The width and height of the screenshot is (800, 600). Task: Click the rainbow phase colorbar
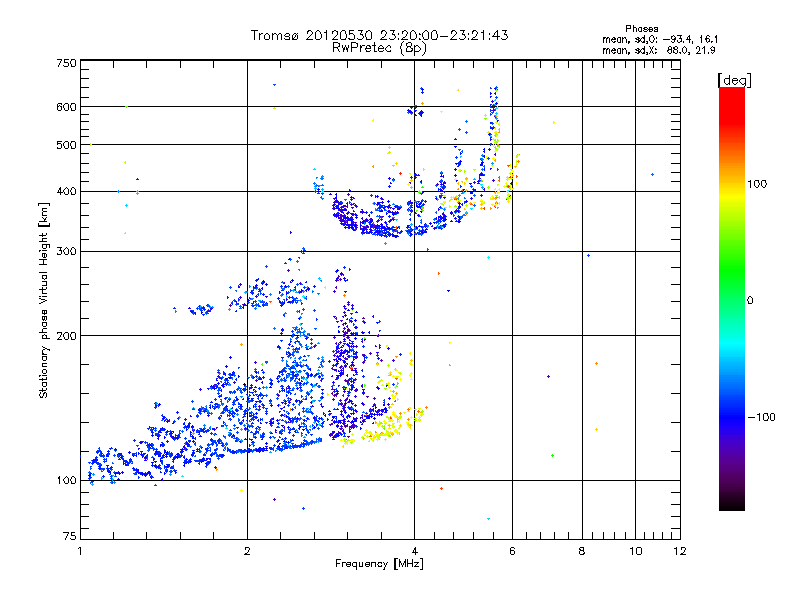732,298
